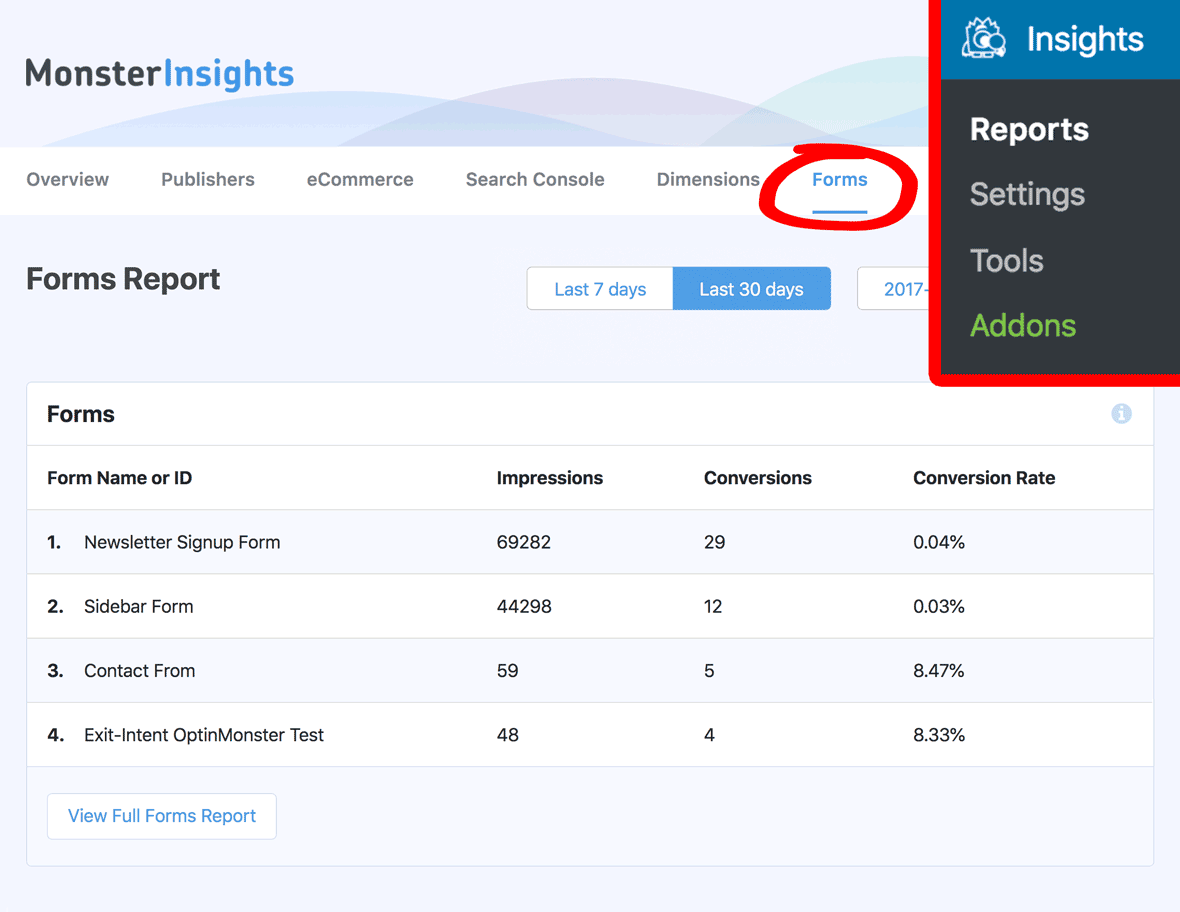Click the Forms Report heading
This screenshot has height=912, width=1180.
(x=122, y=280)
